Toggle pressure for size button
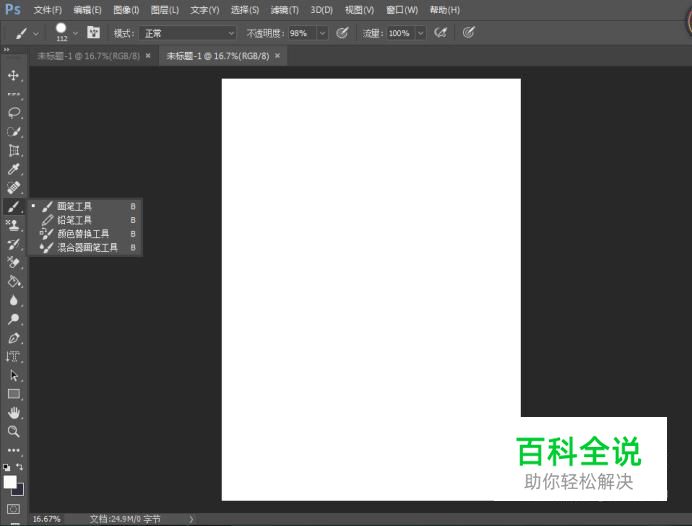 [x=468, y=33]
